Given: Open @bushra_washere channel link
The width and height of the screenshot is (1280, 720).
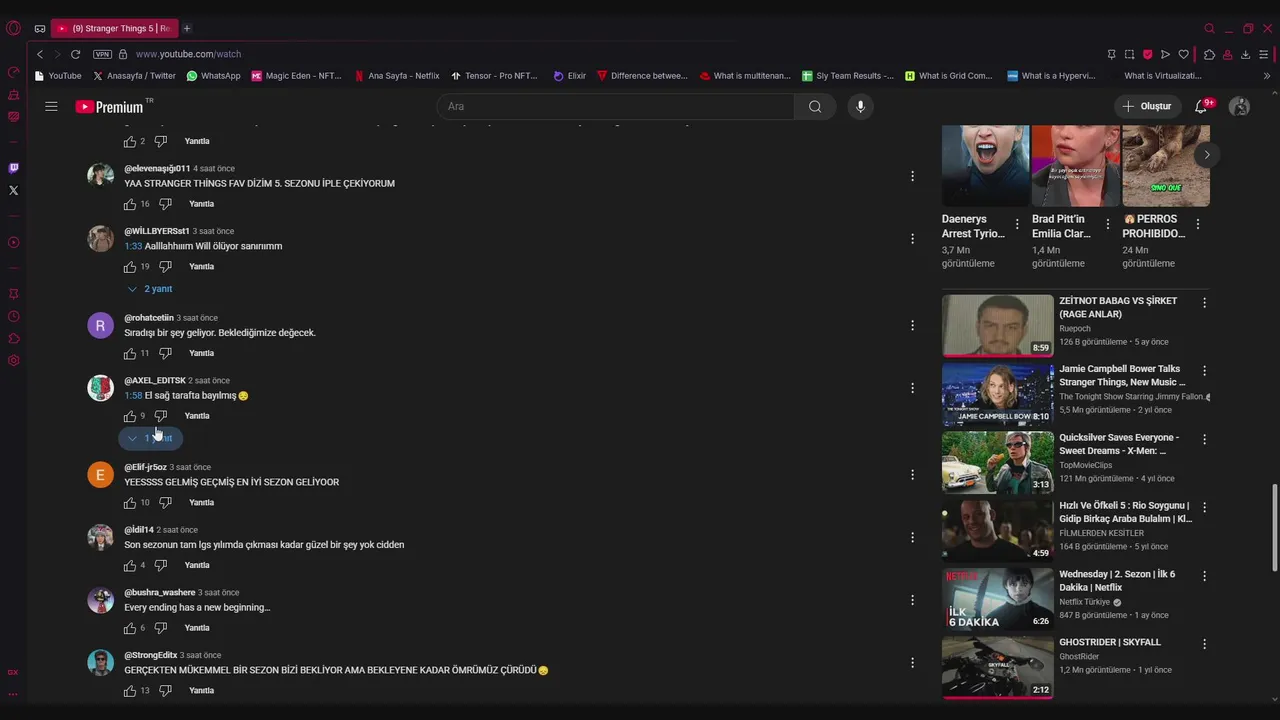Looking at the screenshot, I should click(x=160, y=593).
